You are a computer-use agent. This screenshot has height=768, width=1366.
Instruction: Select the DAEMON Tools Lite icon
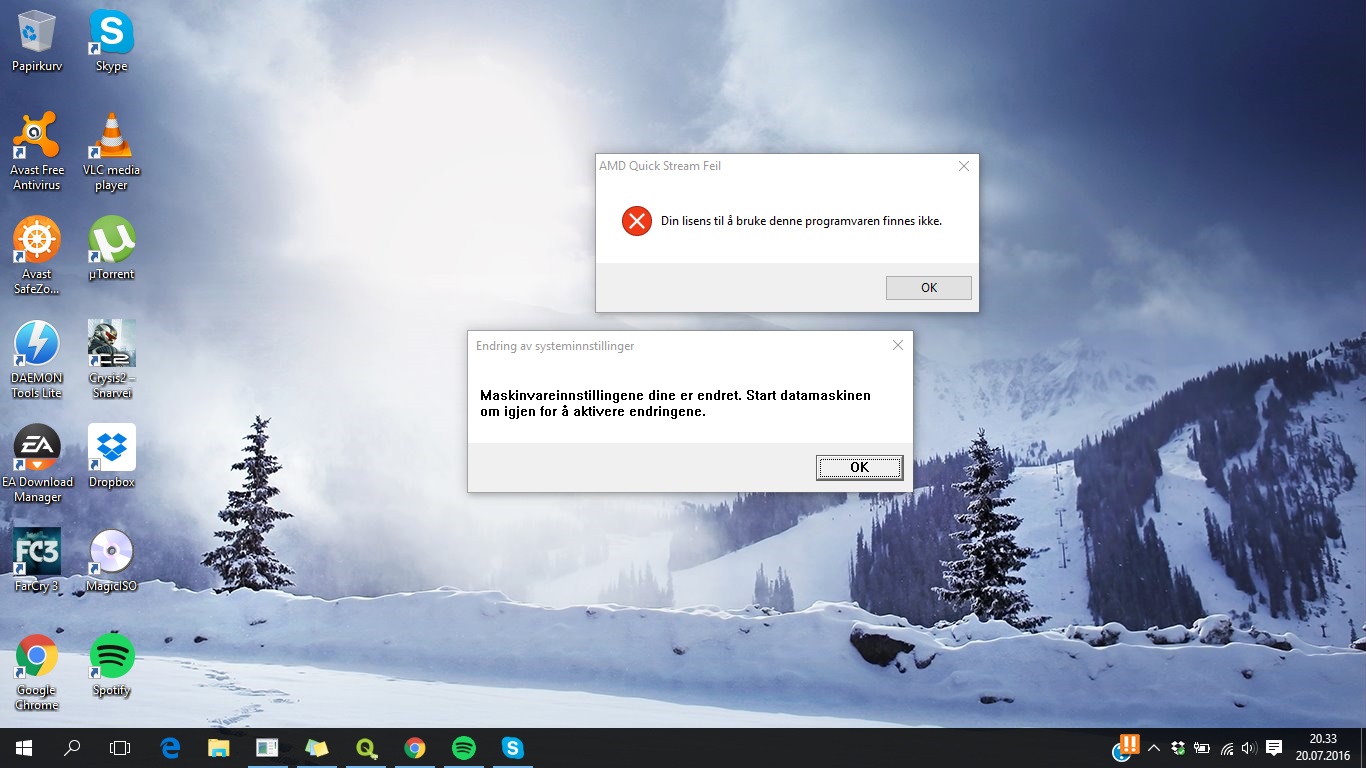point(37,360)
